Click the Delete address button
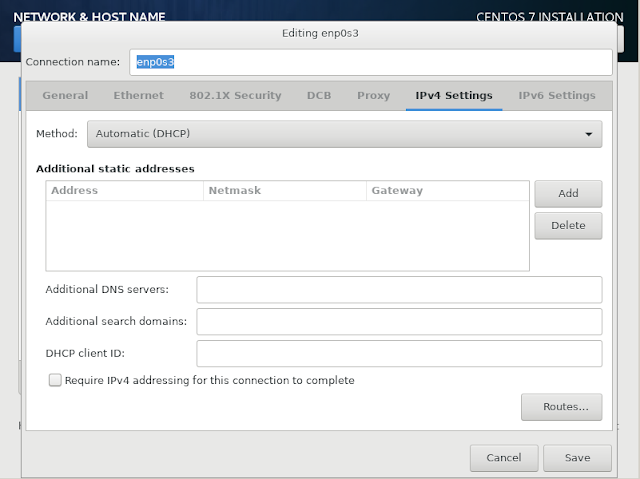 568,226
